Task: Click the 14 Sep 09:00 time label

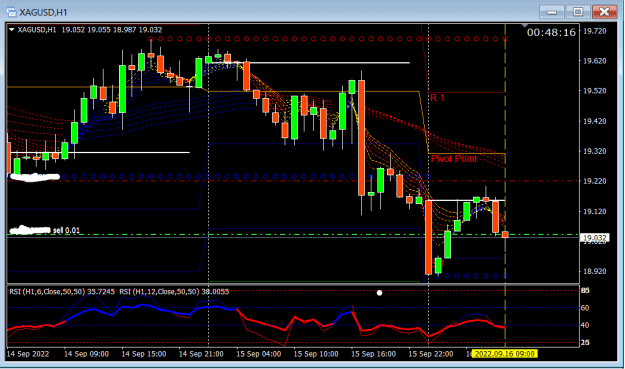Action: pos(86,354)
